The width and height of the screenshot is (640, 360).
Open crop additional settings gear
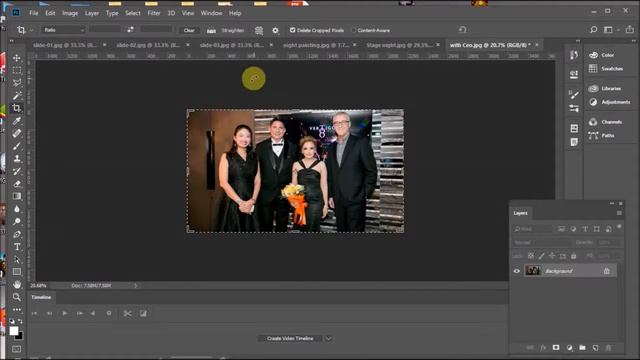(276, 30)
